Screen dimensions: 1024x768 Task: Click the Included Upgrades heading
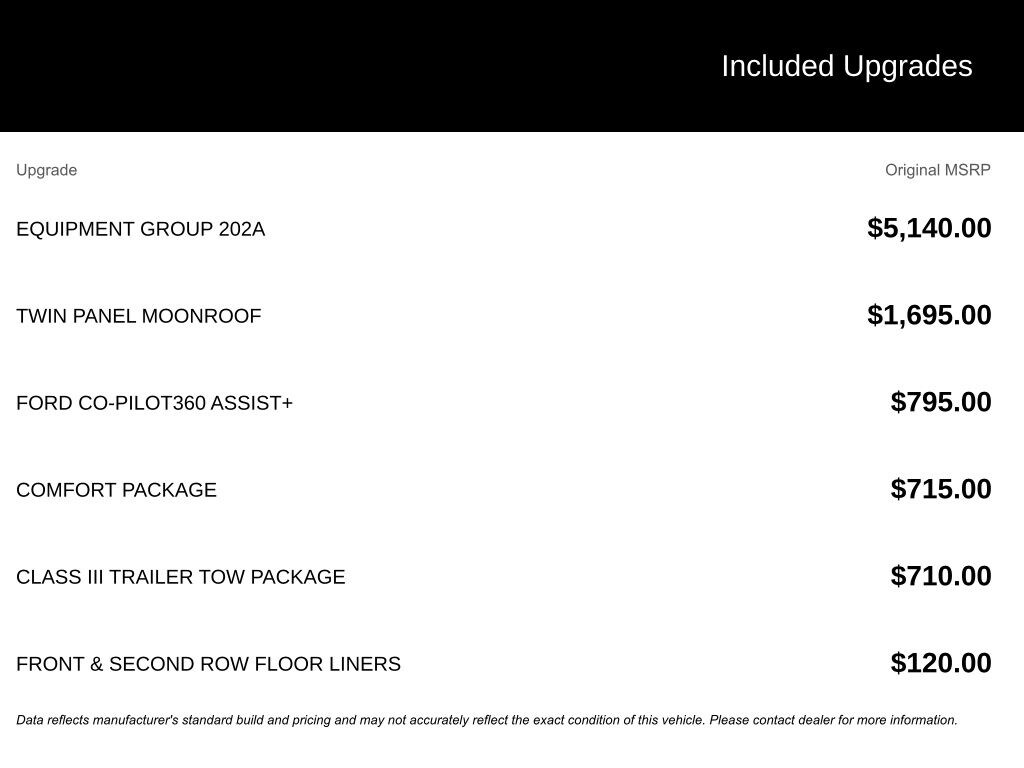tap(846, 66)
